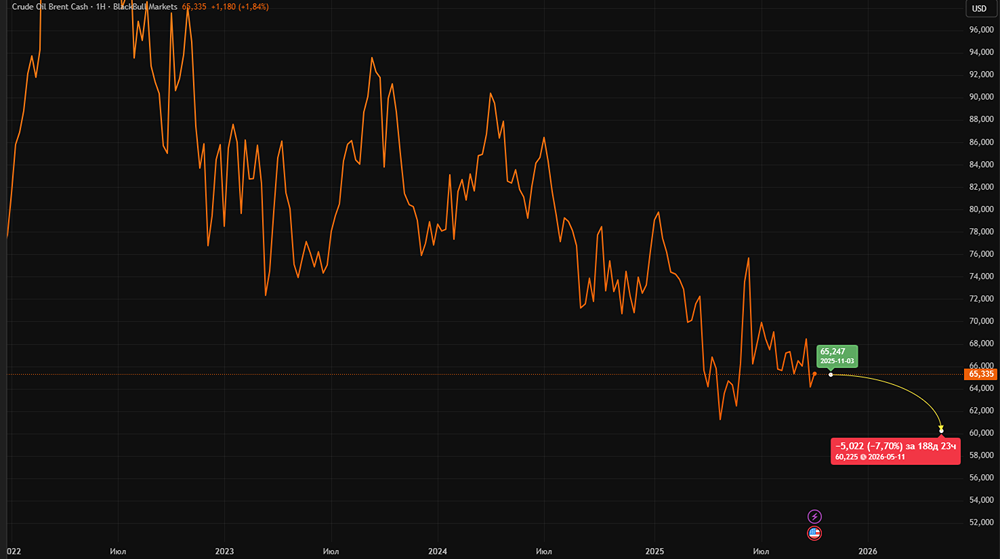Click the 2024 label on time axis
Viewport: 1000px width, 559px height.
438,551
